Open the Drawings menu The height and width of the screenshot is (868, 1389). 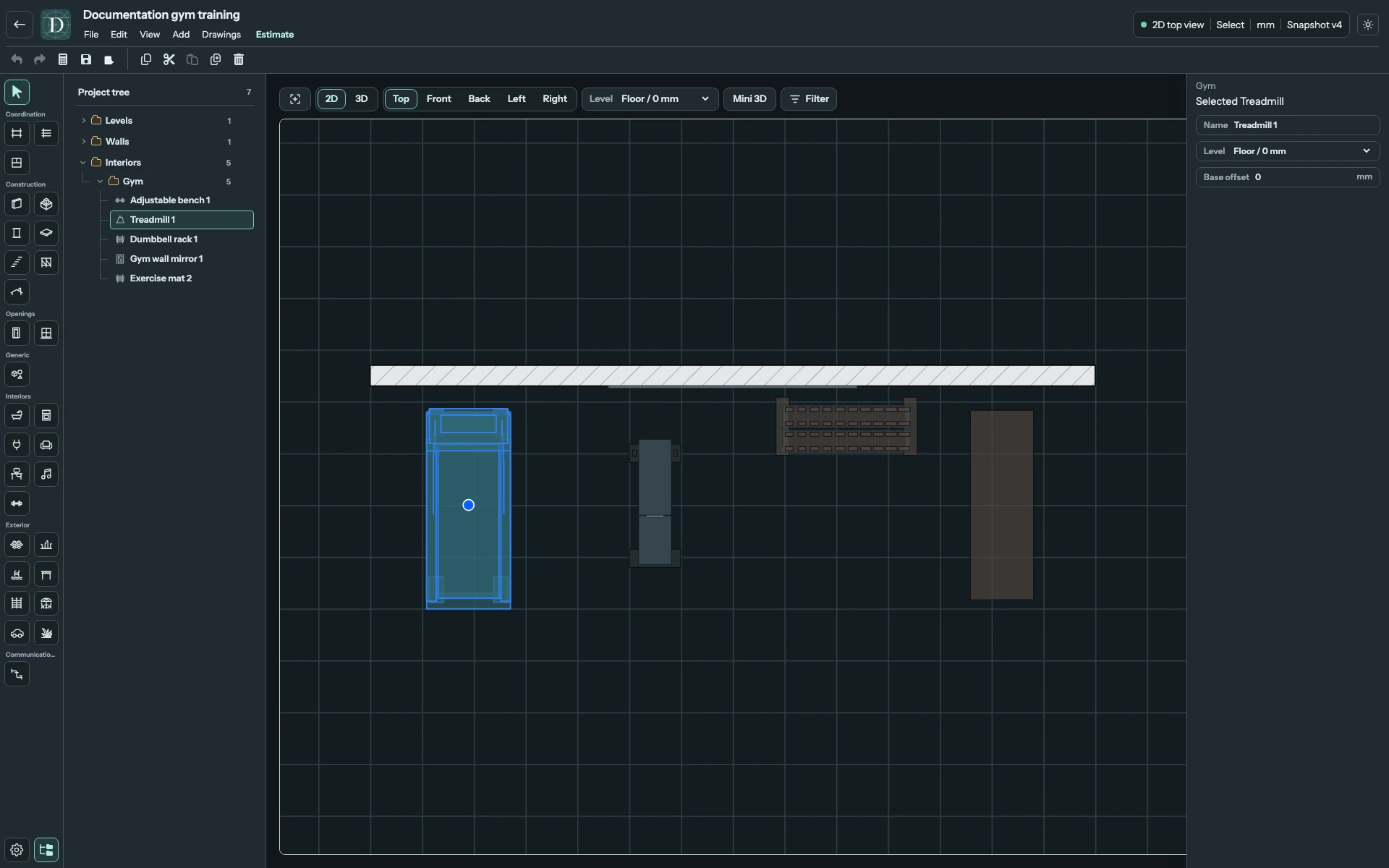pos(221,35)
